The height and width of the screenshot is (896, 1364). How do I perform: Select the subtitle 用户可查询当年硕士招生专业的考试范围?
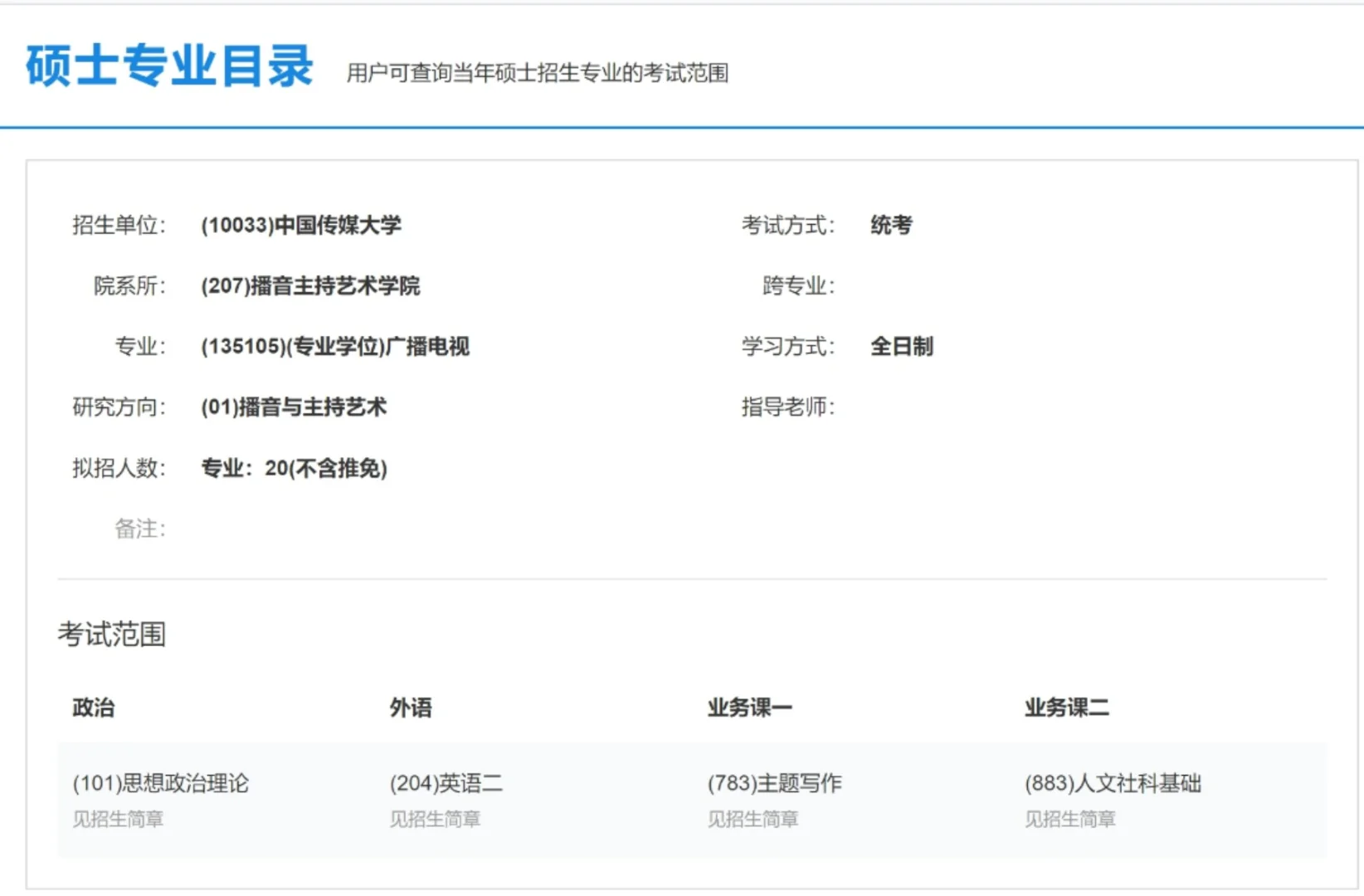click(x=538, y=73)
